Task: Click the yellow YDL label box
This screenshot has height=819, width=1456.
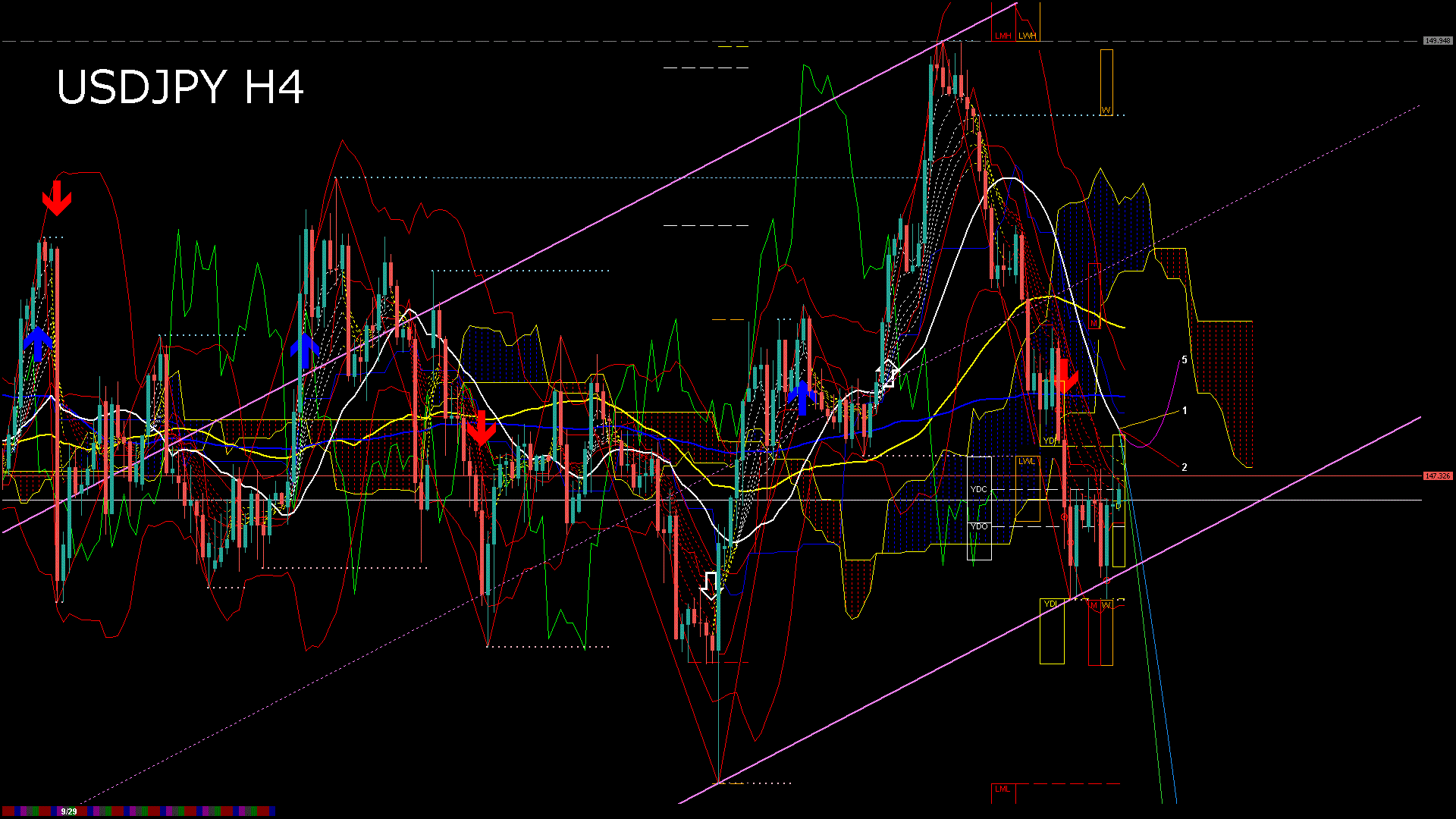Action: point(1050,604)
